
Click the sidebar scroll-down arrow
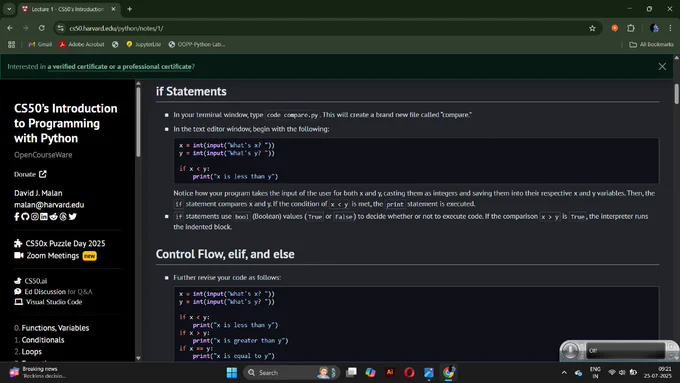pos(138,358)
